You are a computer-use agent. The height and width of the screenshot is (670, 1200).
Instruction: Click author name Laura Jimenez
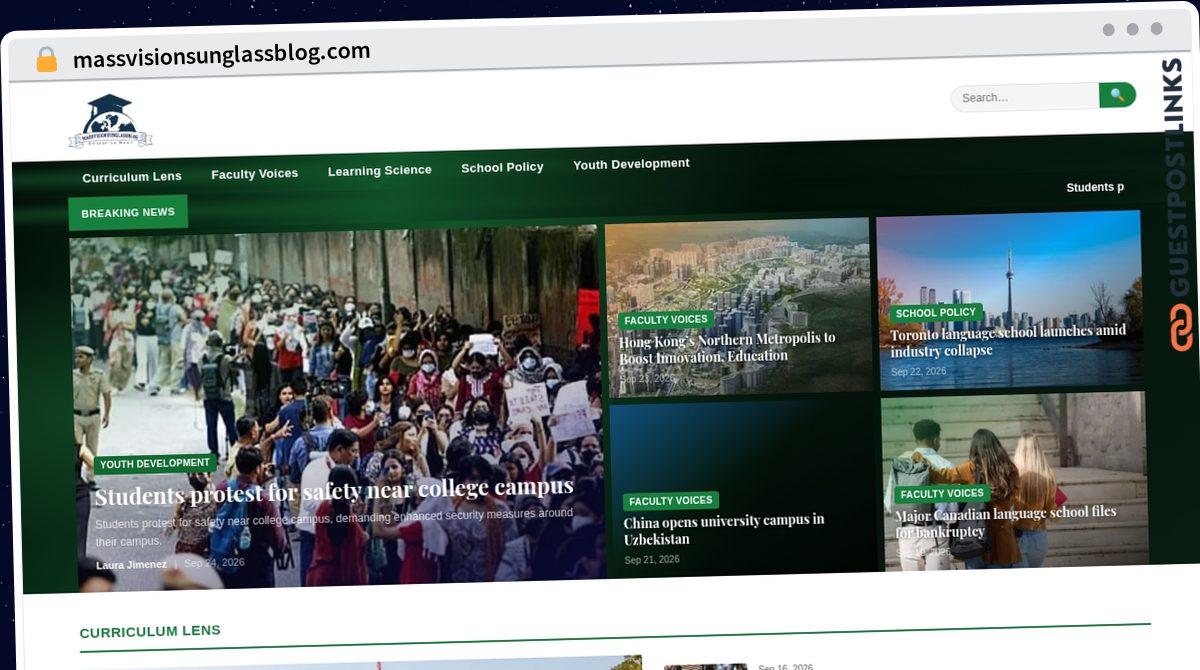coord(131,565)
